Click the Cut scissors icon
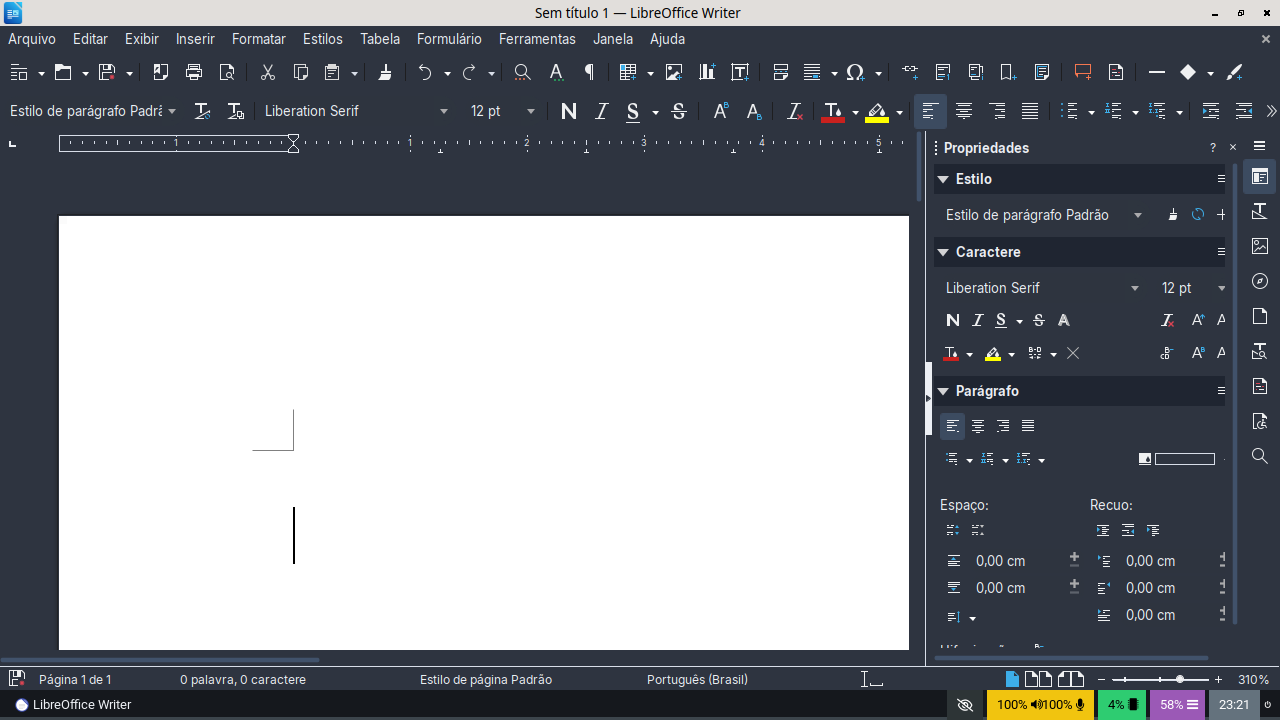 [267, 72]
